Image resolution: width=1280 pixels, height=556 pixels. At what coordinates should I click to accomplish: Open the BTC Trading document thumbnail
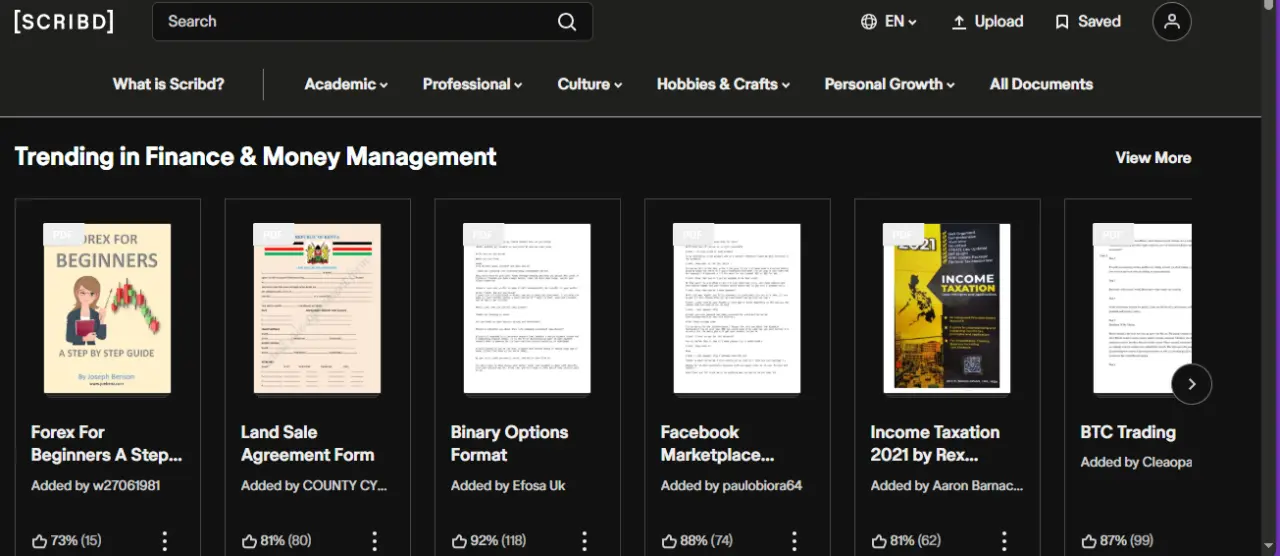click(x=1143, y=309)
